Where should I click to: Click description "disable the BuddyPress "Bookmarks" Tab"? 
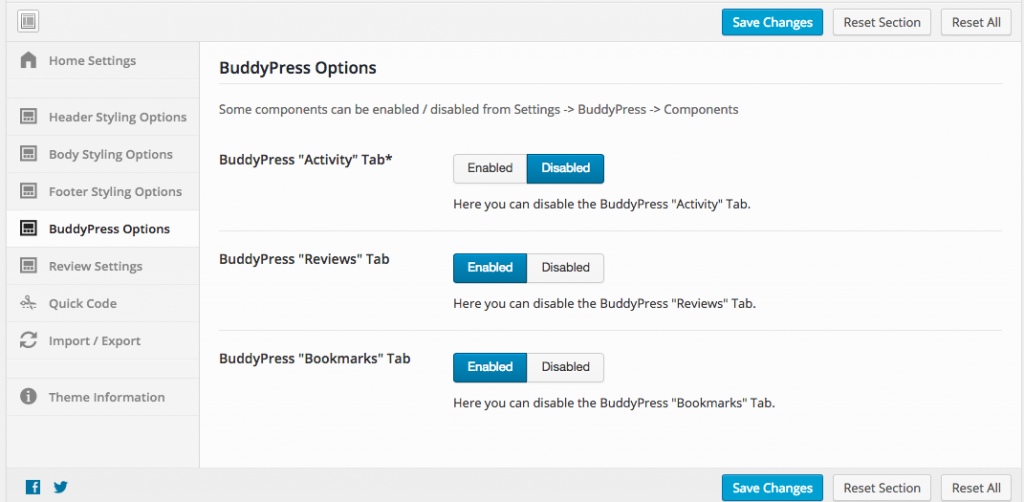[614, 403]
